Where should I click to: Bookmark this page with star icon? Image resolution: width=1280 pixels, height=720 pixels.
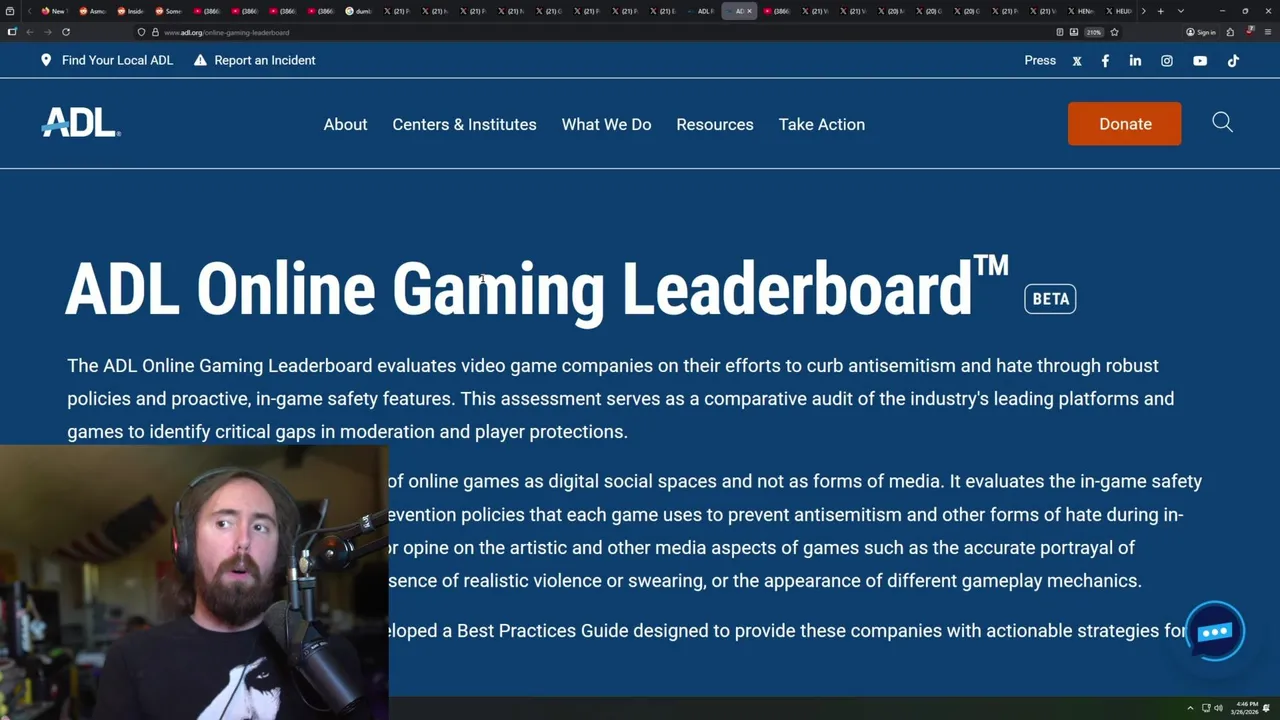(1114, 32)
